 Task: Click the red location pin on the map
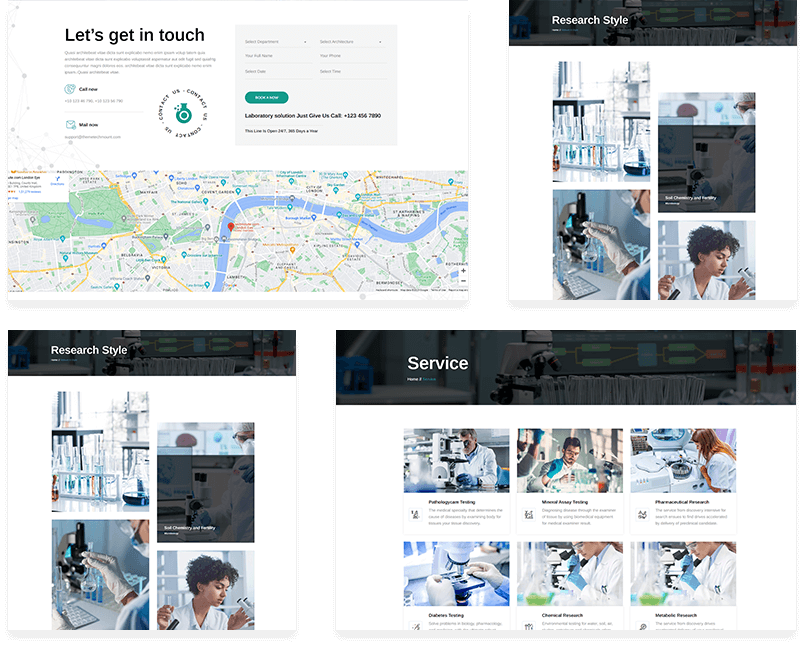[x=231, y=227]
